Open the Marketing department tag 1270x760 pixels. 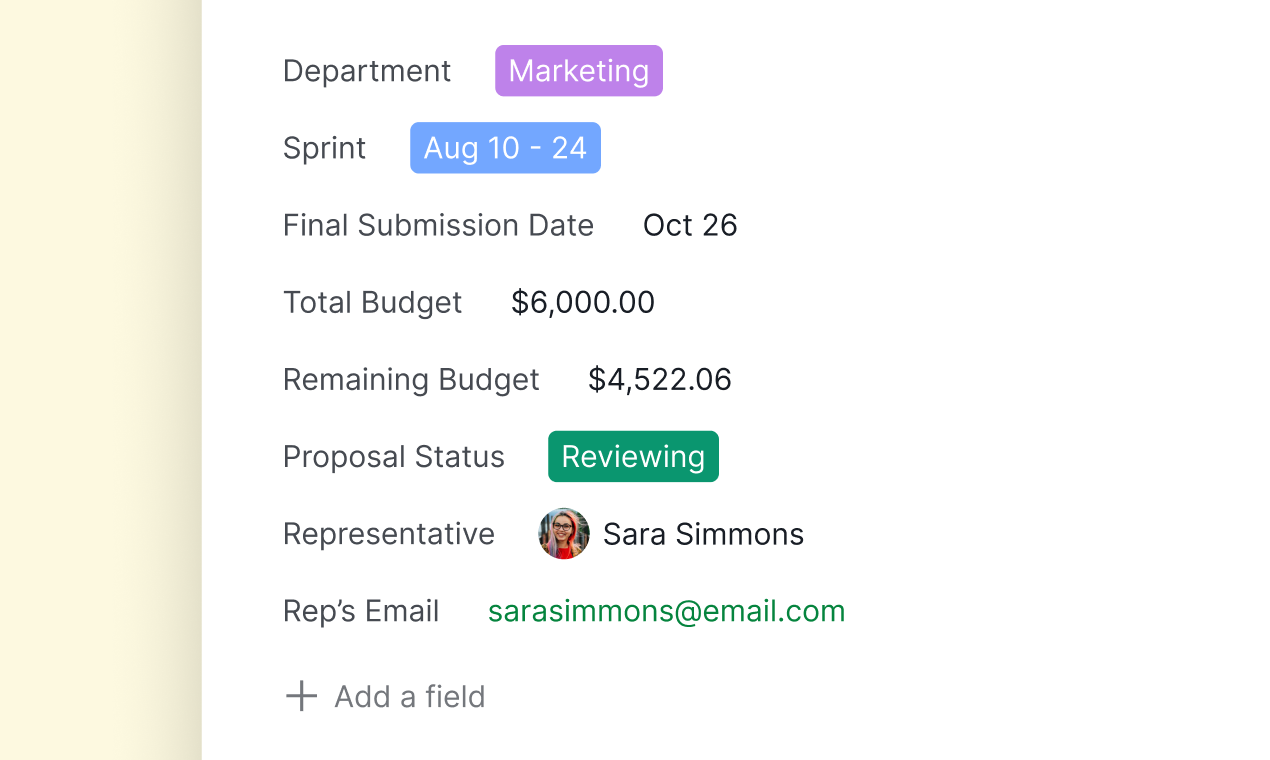[578, 71]
